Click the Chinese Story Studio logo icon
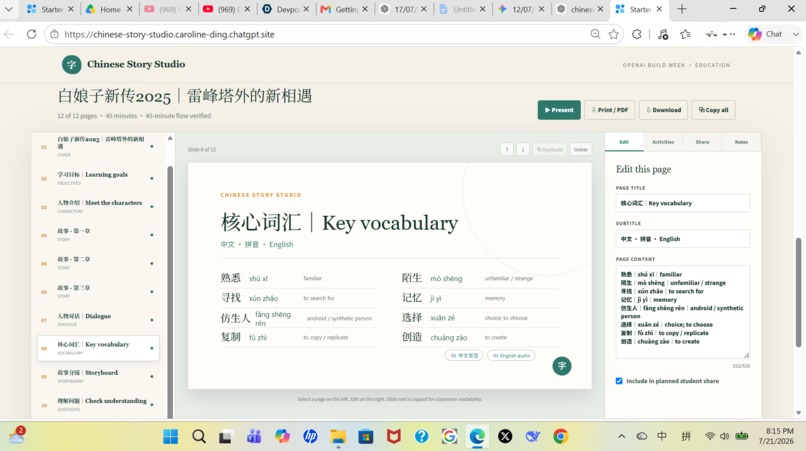This screenshot has width=806, height=451. pos(71,65)
